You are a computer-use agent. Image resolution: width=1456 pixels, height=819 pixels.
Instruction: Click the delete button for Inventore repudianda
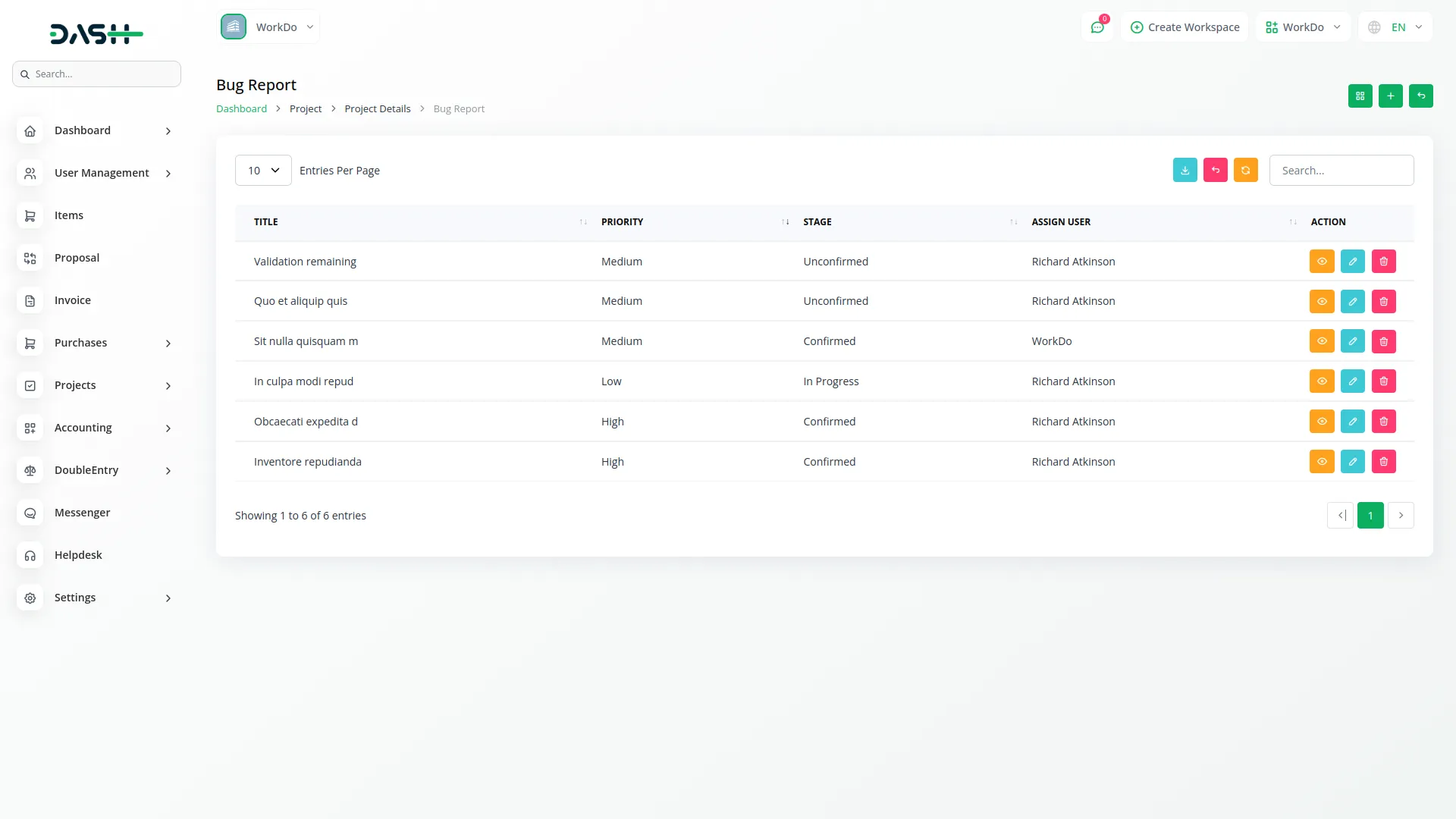pyautogui.click(x=1383, y=461)
